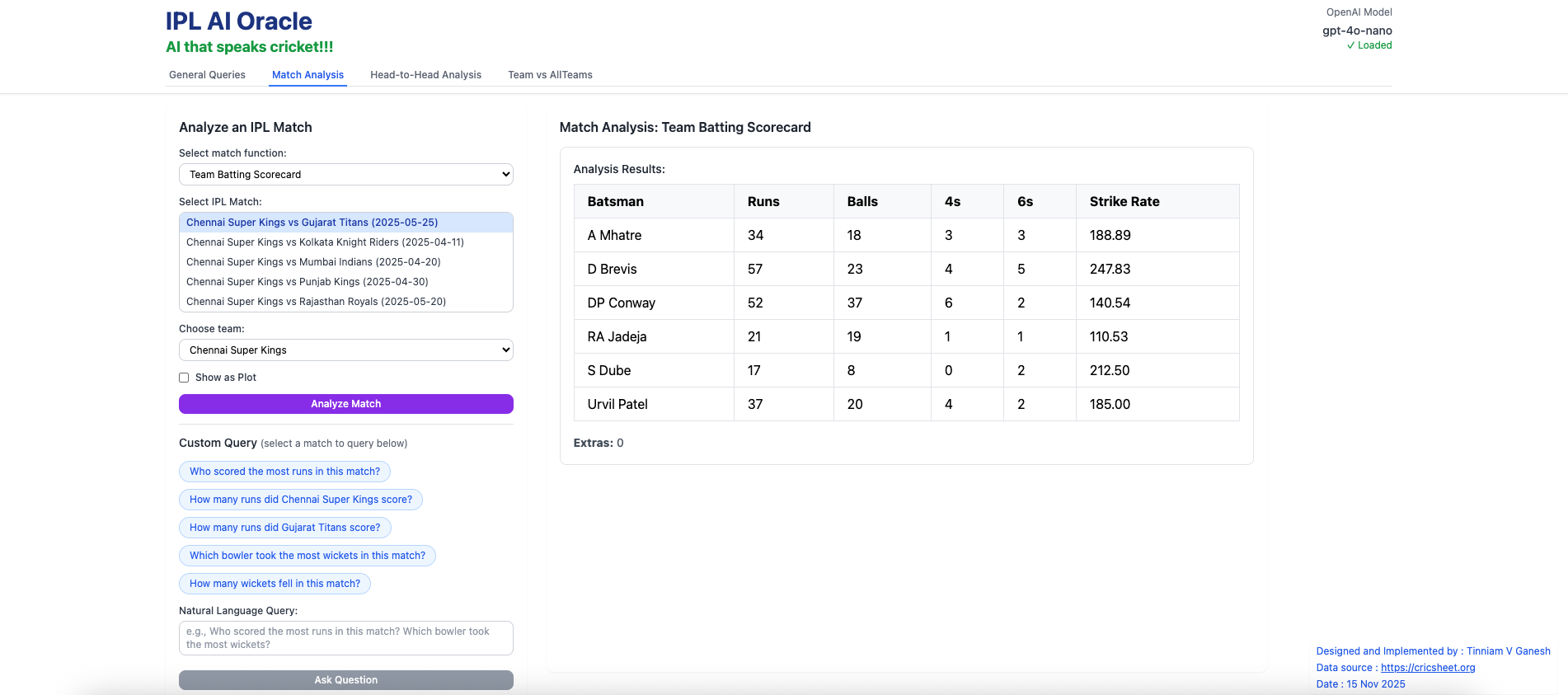The width and height of the screenshot is (1568, 695).
Task: Click 'How many wickets fell' query chip
Action: click(275, 584)
